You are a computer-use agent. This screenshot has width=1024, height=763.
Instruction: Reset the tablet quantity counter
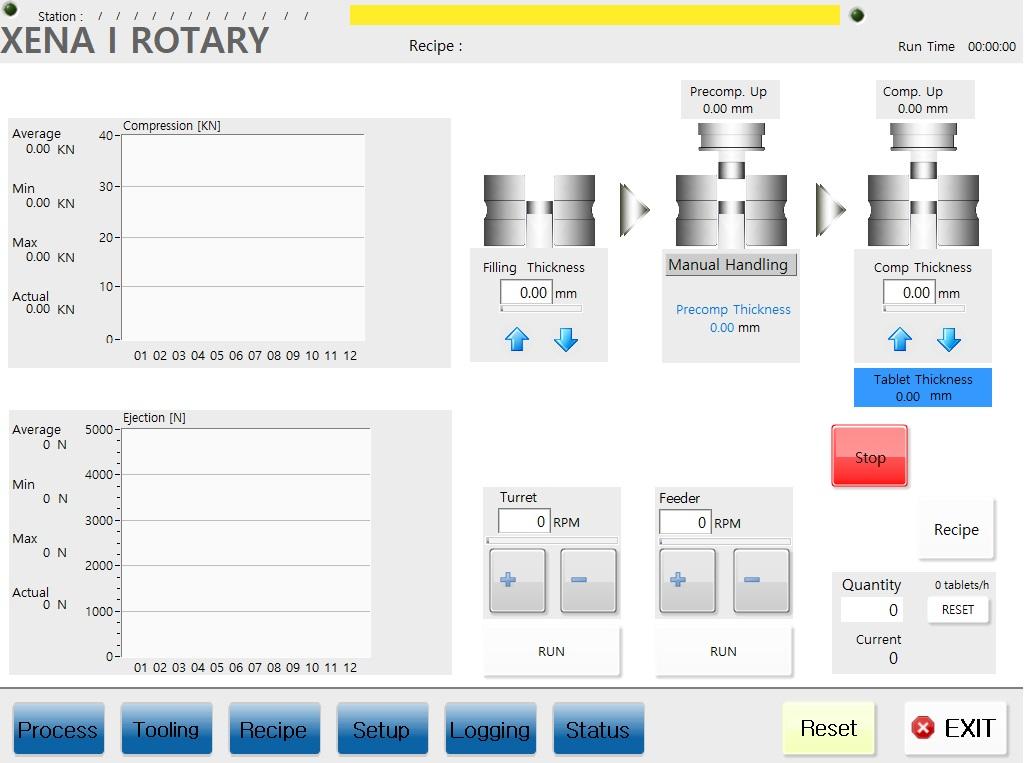[x=957, y=609]
